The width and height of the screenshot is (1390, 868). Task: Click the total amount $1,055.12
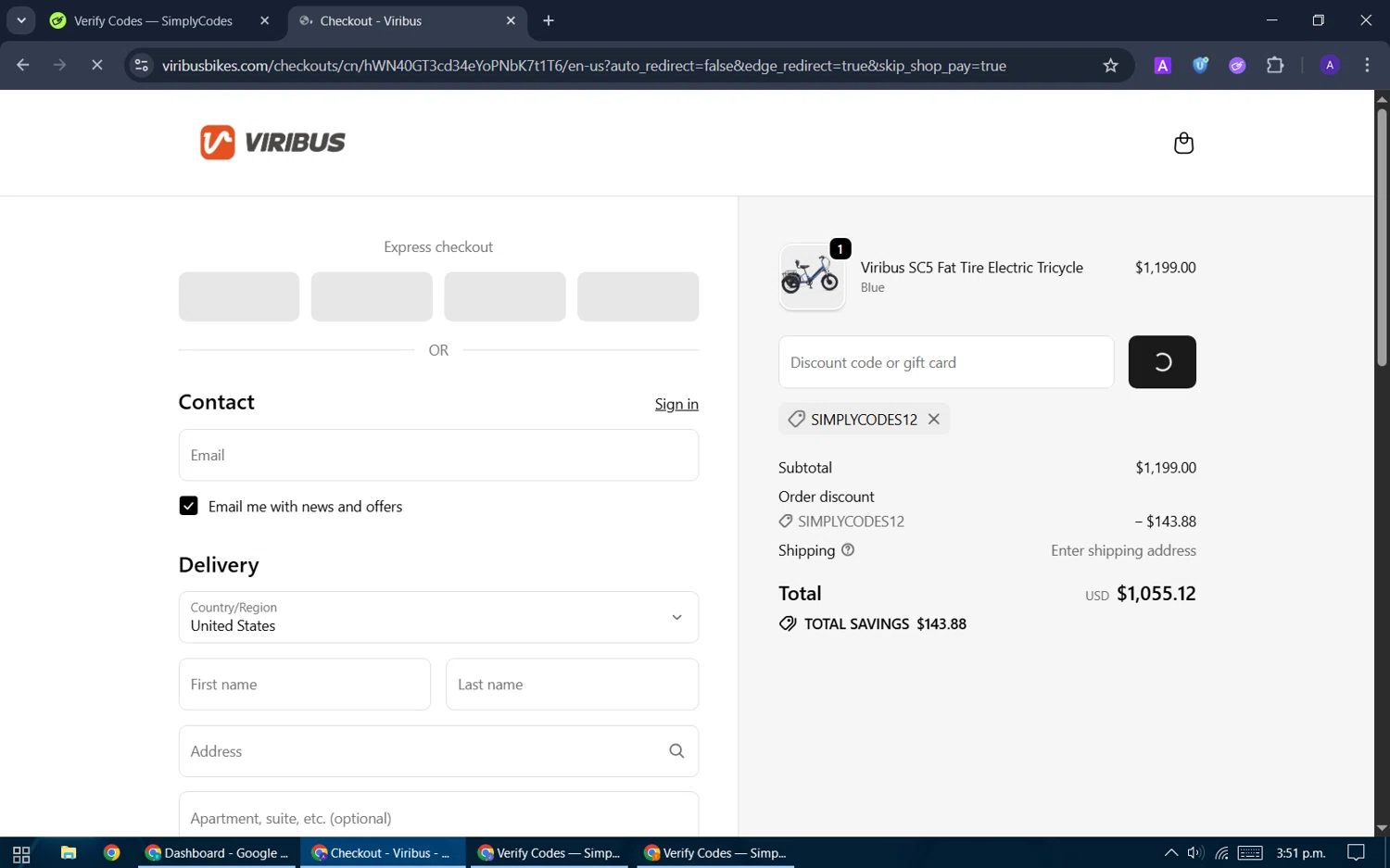click(x=1156, y=594)
